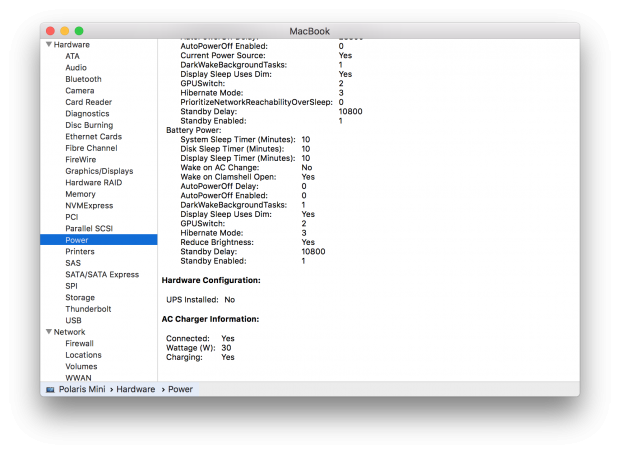Select ATA in the sidebar
620x454 pixels.
[72, 56]
